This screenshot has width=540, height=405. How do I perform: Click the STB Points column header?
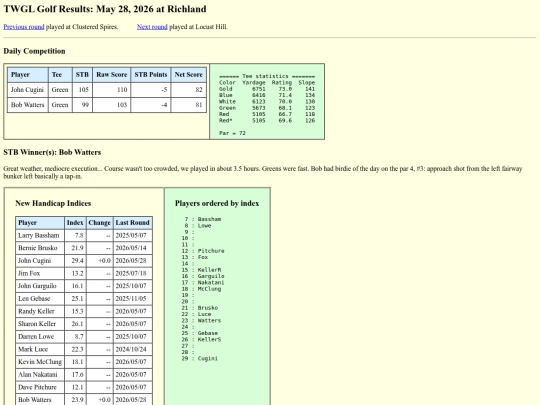coord(151,75)
